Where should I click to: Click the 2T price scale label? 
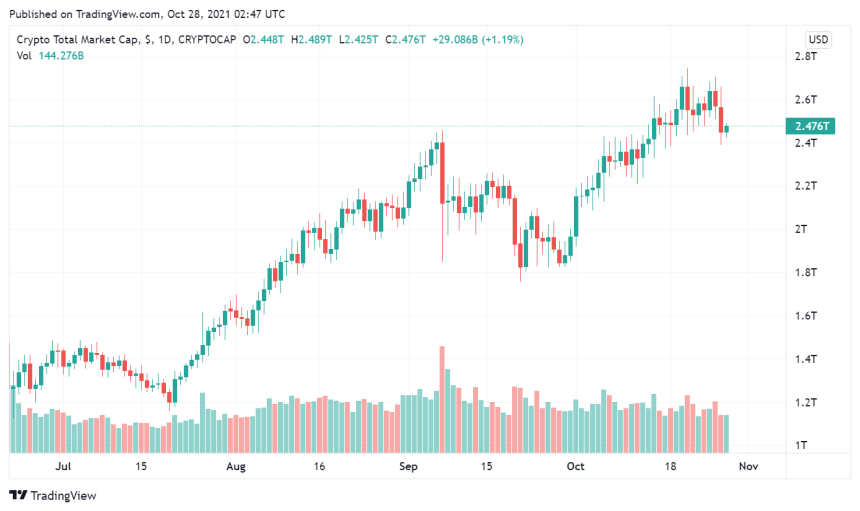point(801,229)
